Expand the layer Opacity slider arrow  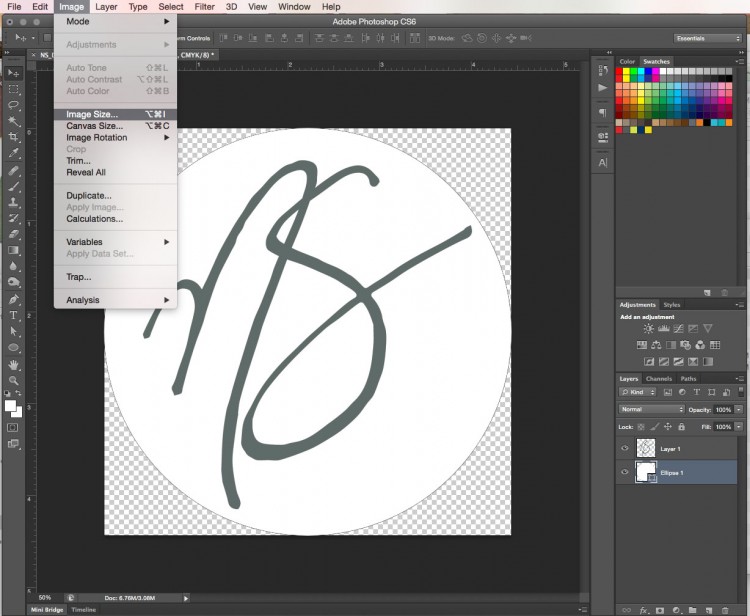pyautogui.click(x=738, y=410)
